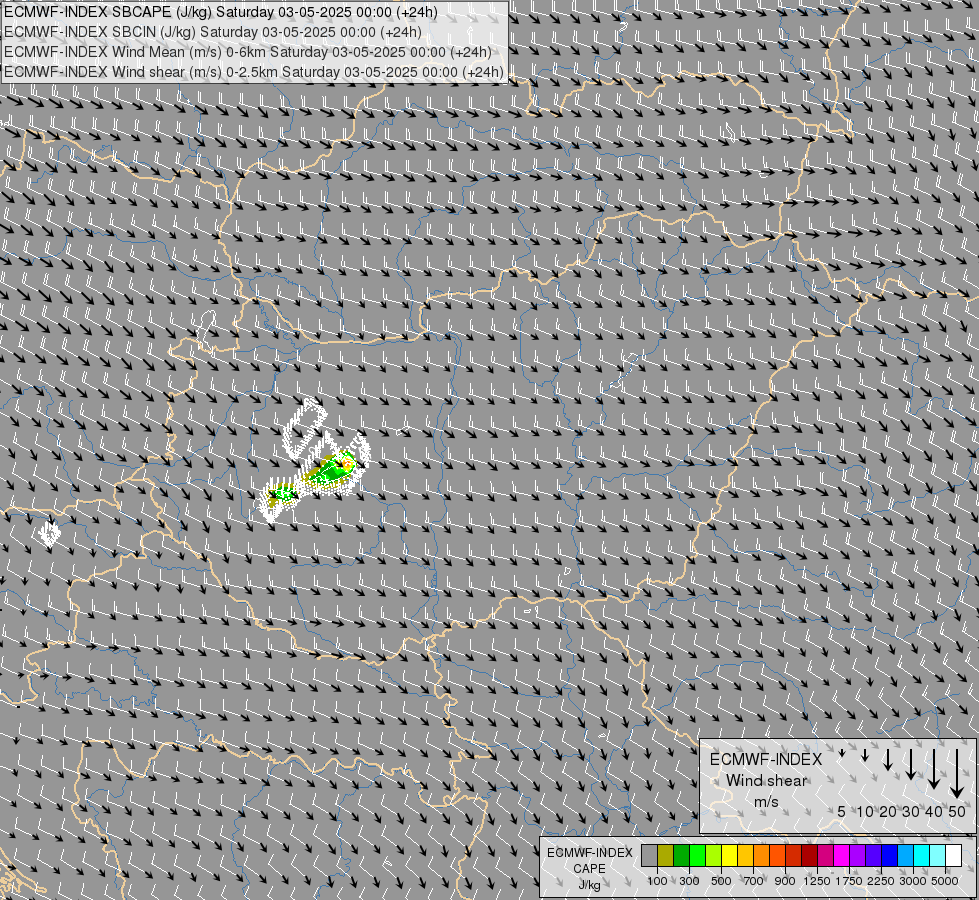979x900 pixels.
Task: Click the white CIN outline above the CAPE patch
Action: coord(305,428)
